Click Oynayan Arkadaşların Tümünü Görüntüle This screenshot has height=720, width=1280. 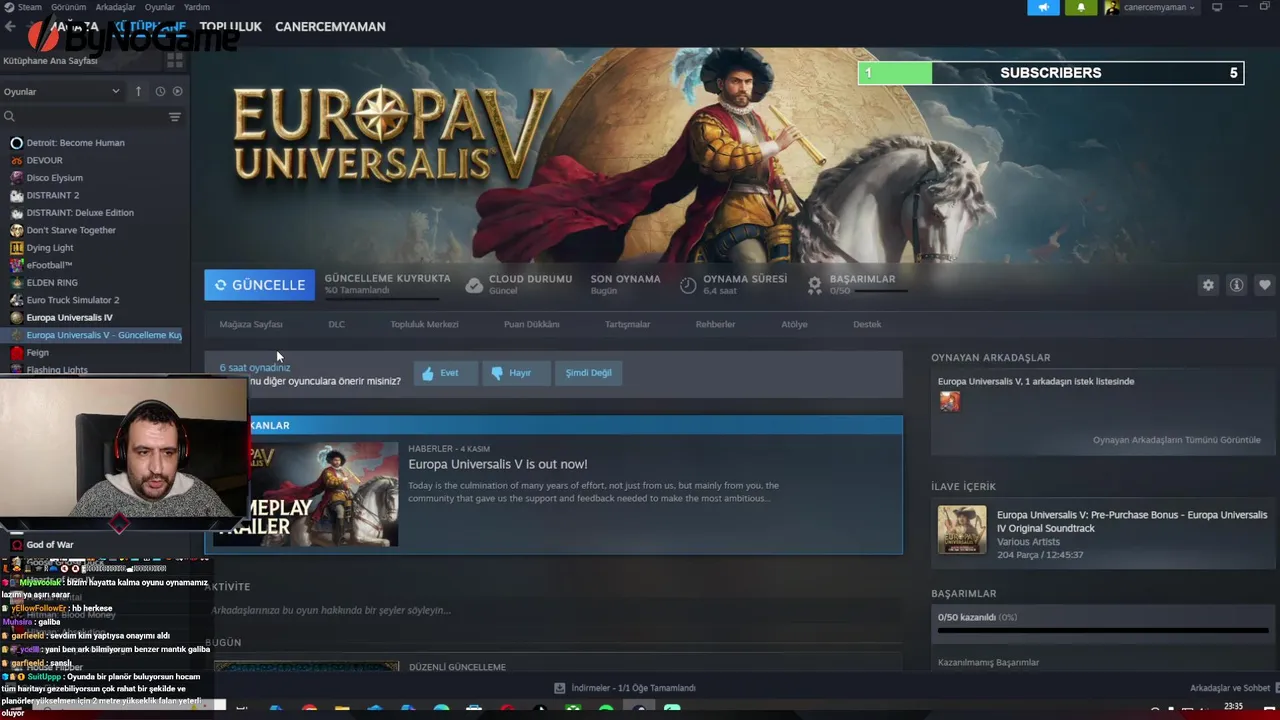tap(1176, 440)
